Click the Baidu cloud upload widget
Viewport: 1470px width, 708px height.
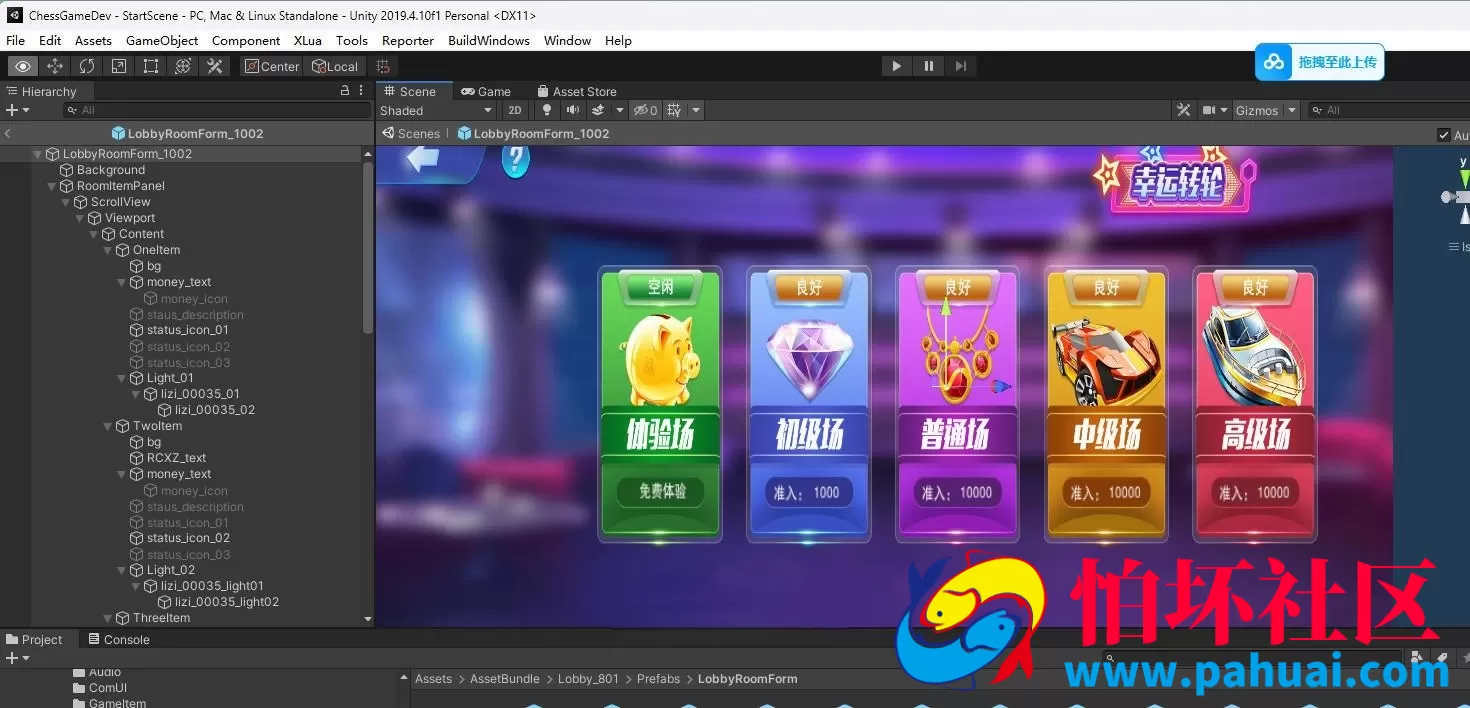(x=1320, y=62)
